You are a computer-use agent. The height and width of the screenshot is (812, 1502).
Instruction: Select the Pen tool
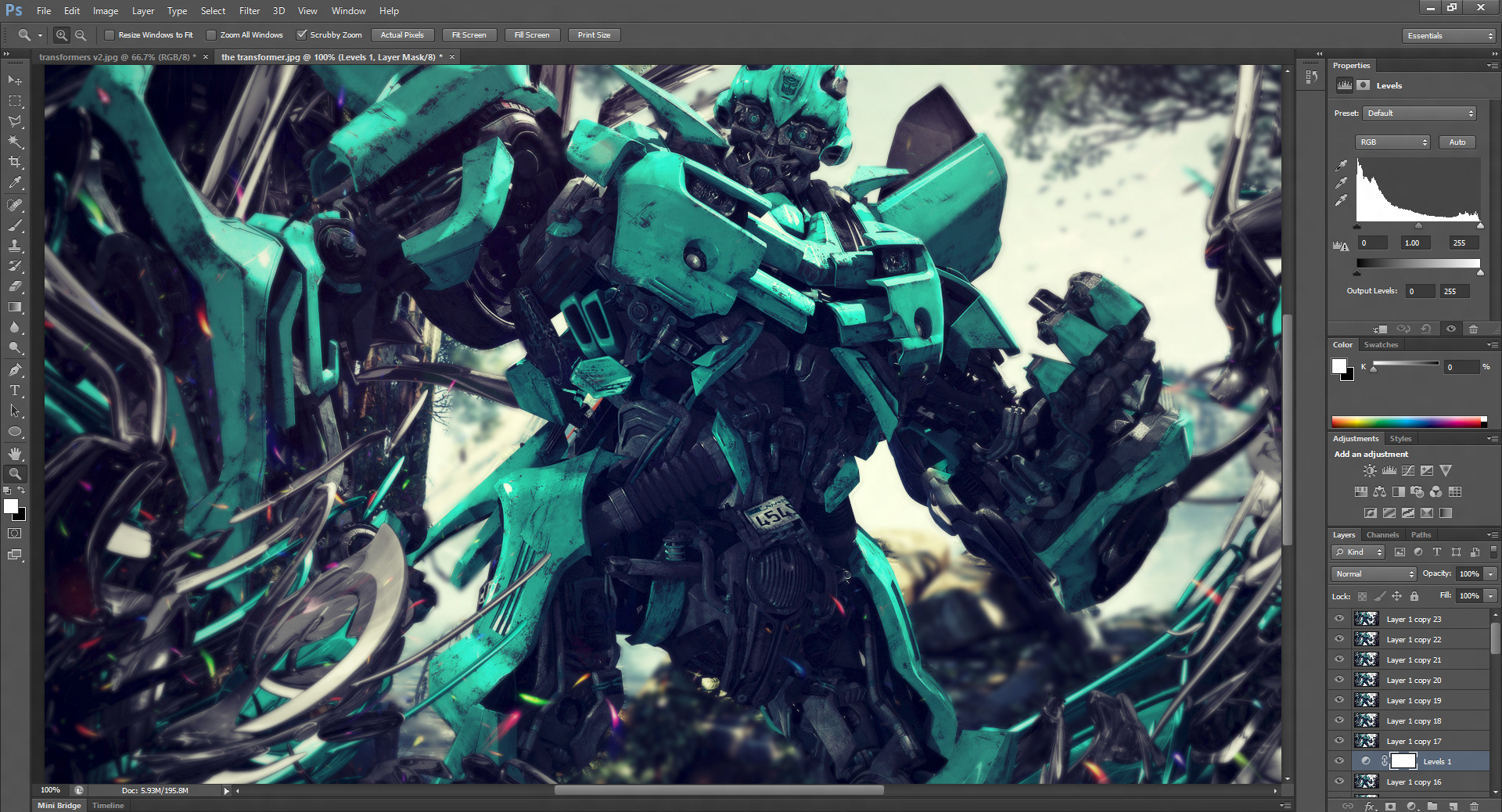pyautogui.click(x=15, y=370)
